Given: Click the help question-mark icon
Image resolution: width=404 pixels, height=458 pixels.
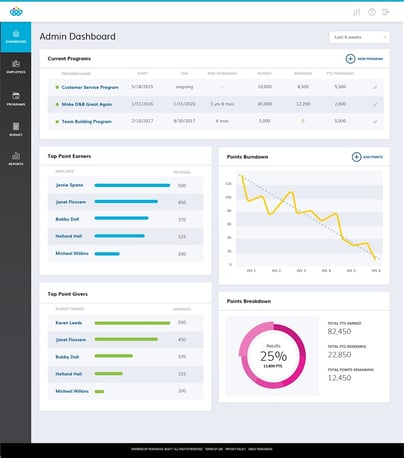Looking at the screenshot, I should click(372, 12).
